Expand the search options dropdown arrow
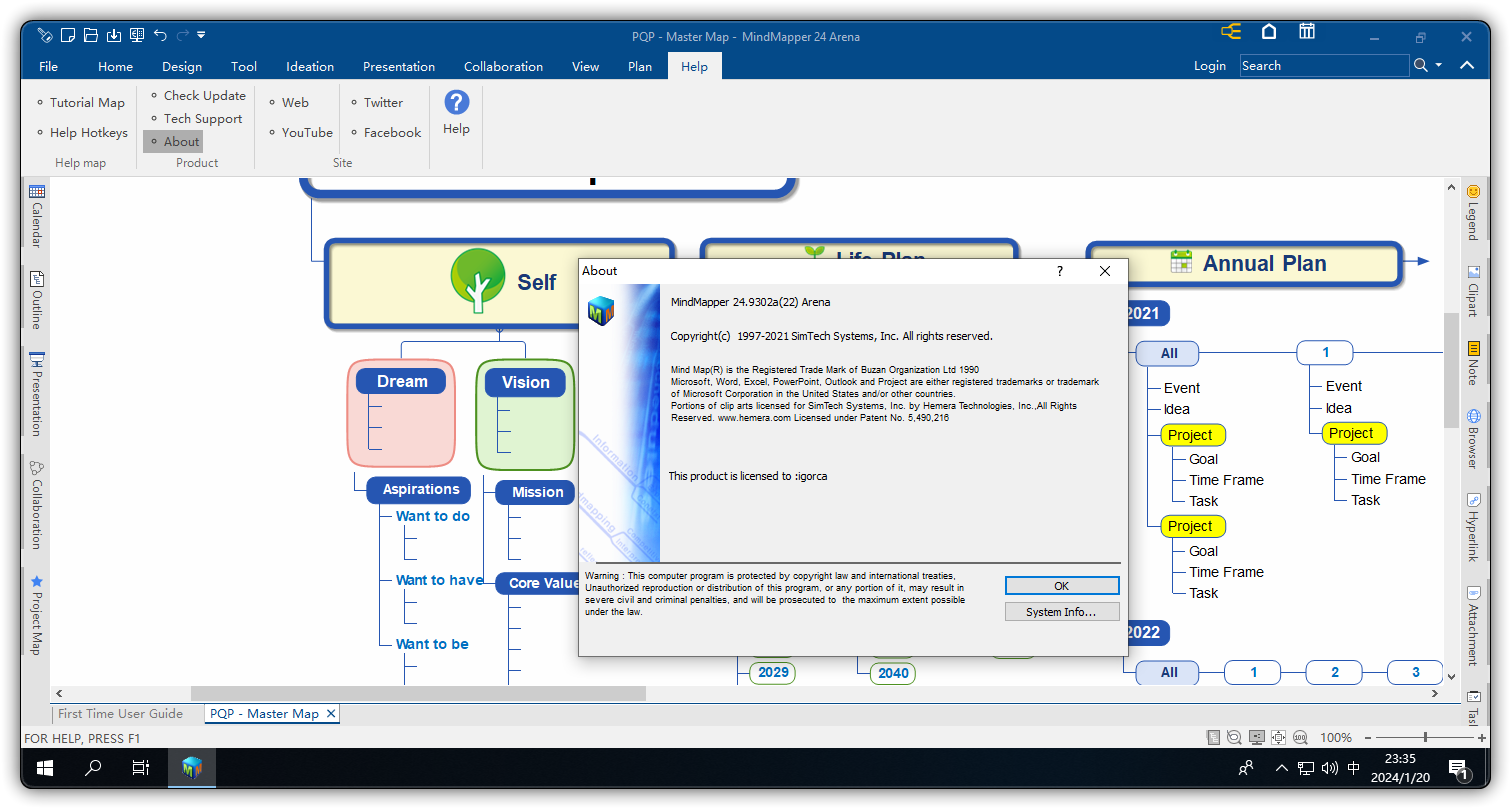Image resolution: width=1511 pixels, height=809 pixels. click(1439, 66)
